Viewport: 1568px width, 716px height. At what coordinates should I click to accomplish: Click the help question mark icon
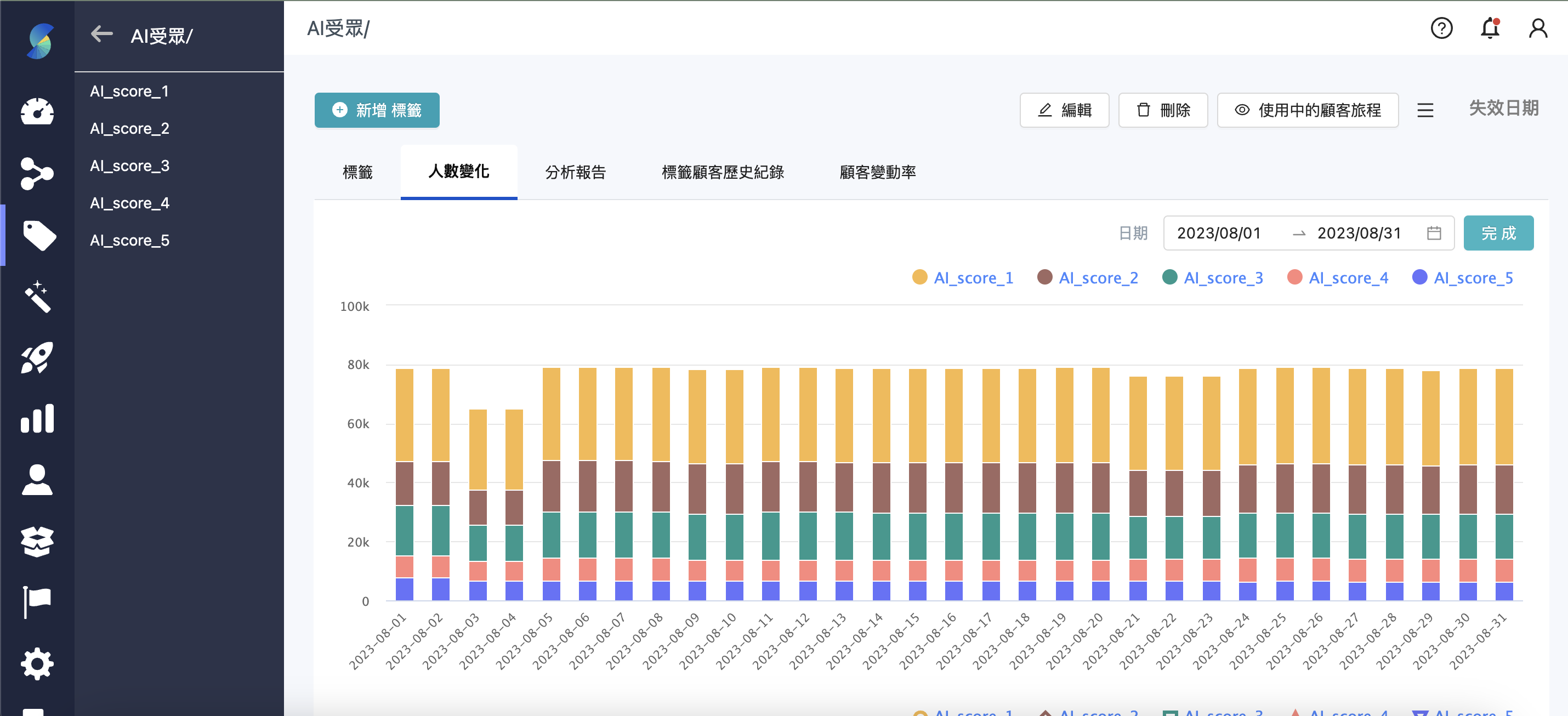1441,28
